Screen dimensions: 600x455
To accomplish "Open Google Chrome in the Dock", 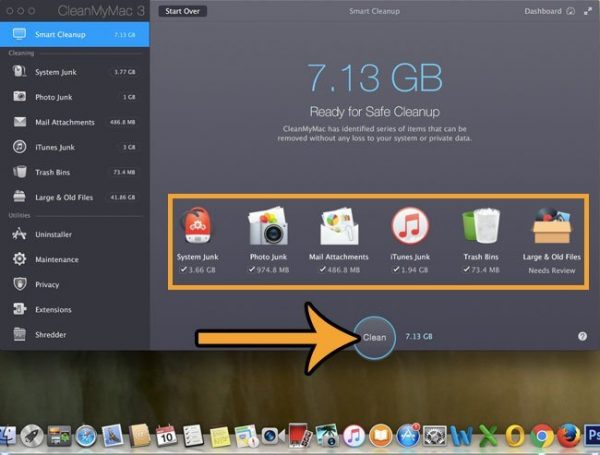I will [x=541, y=436].
